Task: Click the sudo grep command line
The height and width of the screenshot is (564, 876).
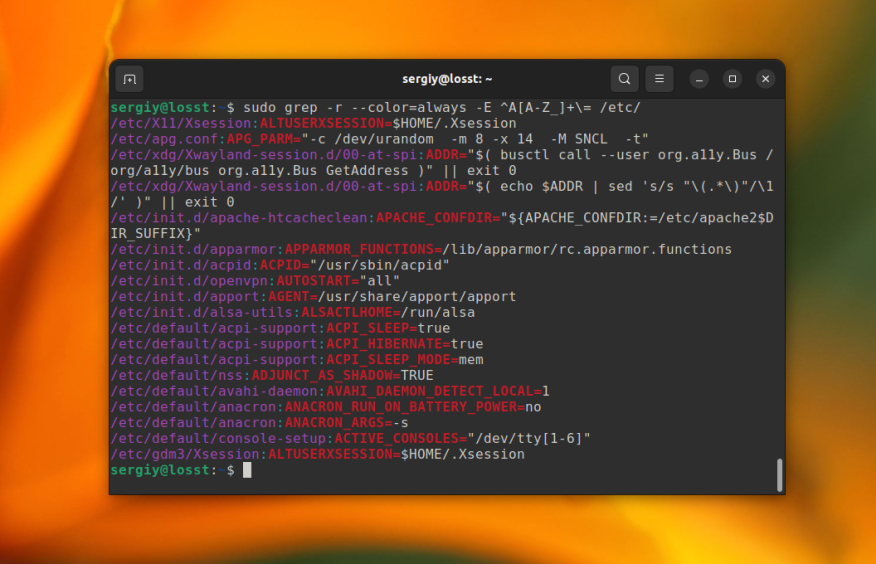Action: [x=375, y=107]
